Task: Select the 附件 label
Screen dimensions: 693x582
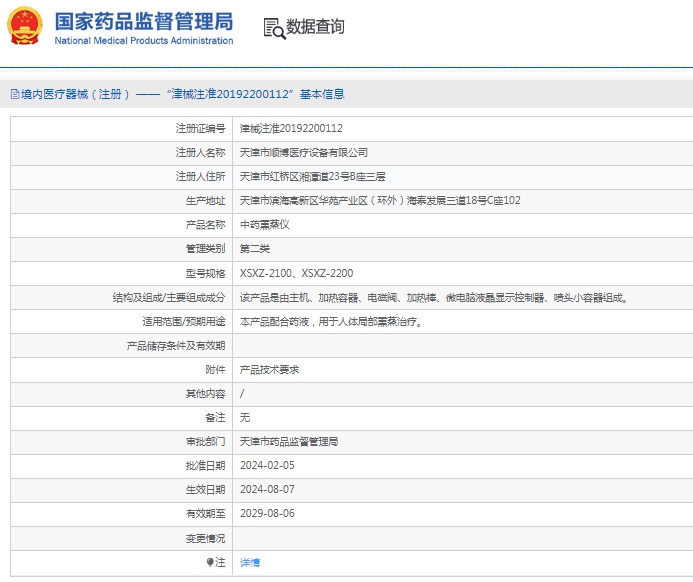Action: click(x=215, y=369)
